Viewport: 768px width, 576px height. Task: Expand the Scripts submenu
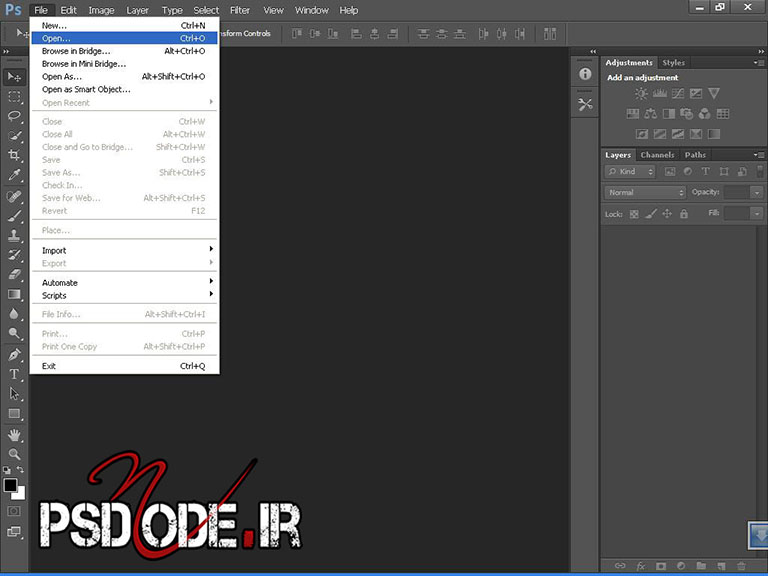124,295
